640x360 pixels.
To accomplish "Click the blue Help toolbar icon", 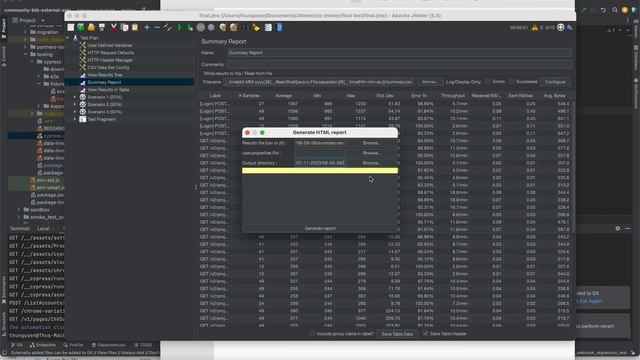I will click(280, 27).
